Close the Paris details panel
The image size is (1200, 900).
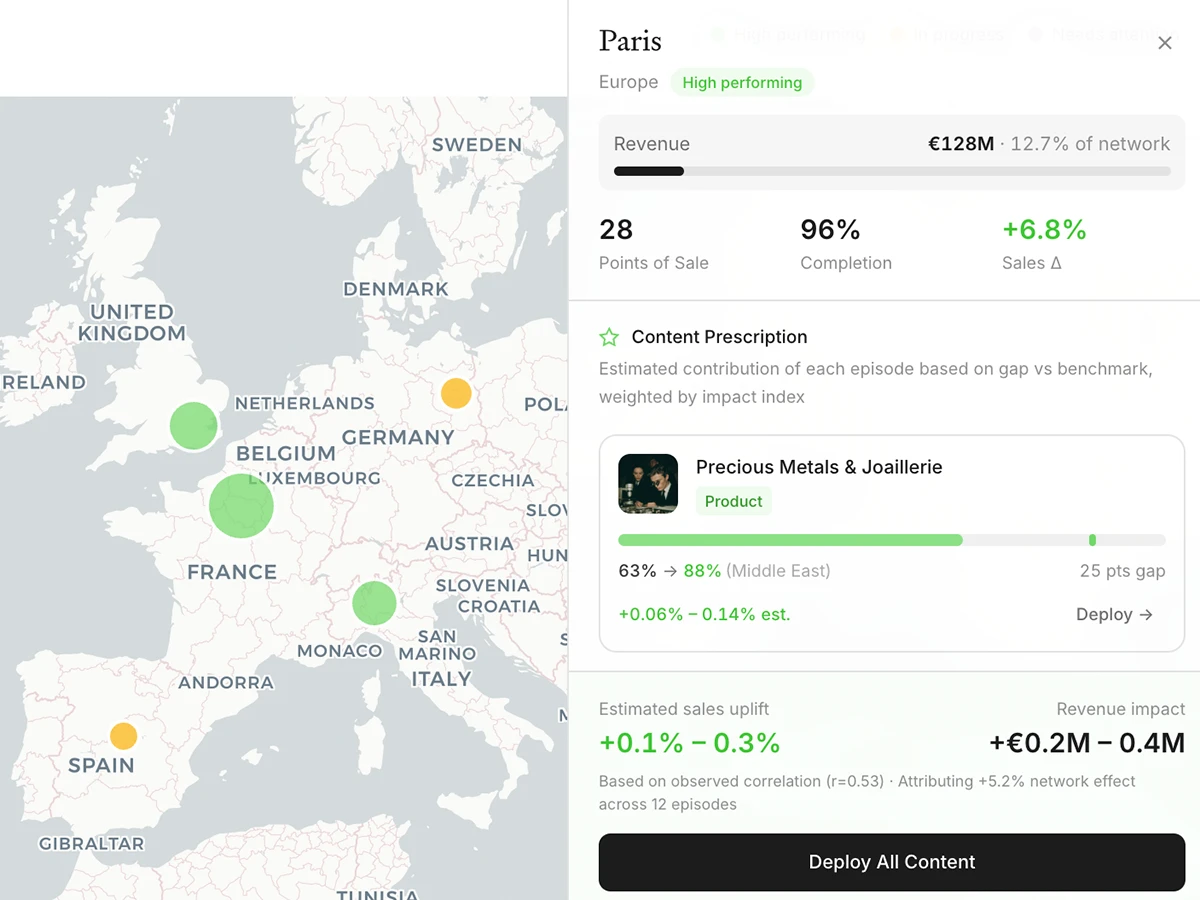tap(1164, 43)
